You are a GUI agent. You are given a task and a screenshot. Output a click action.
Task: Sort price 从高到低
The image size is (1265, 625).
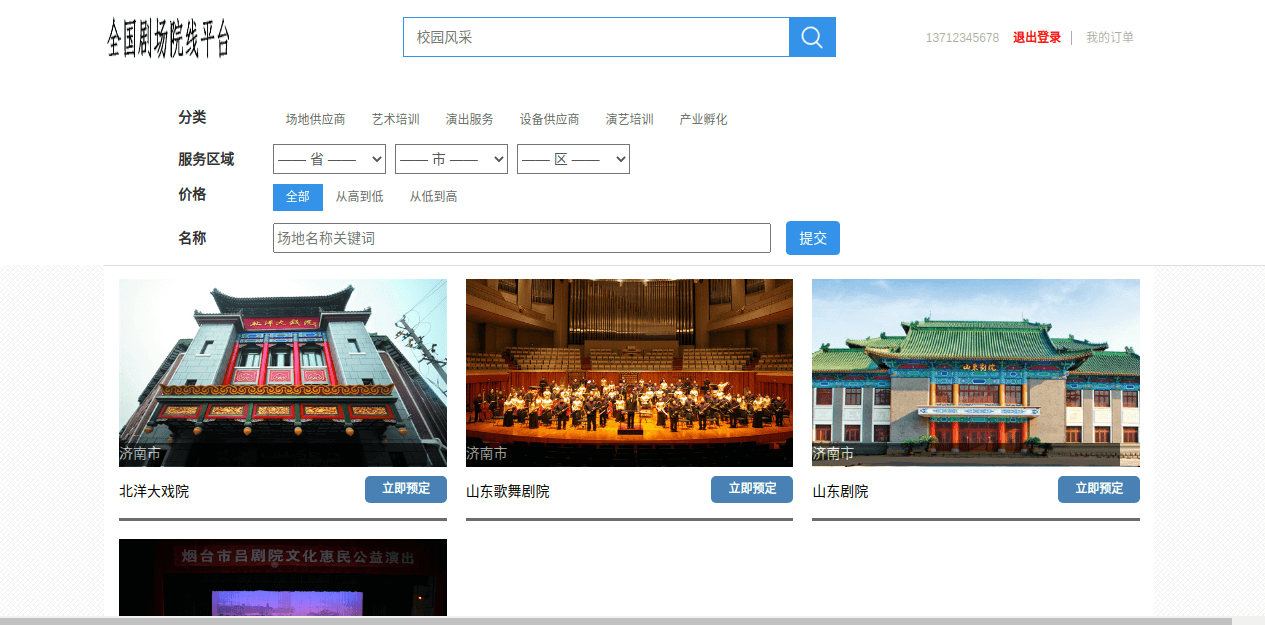coord(359,197)
